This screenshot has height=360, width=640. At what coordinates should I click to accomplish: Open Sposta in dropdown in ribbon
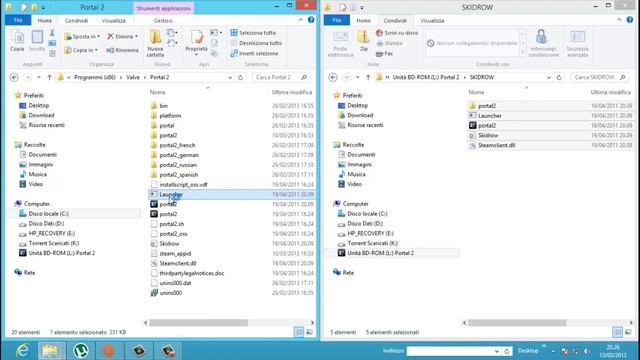[x=82, y=36]
